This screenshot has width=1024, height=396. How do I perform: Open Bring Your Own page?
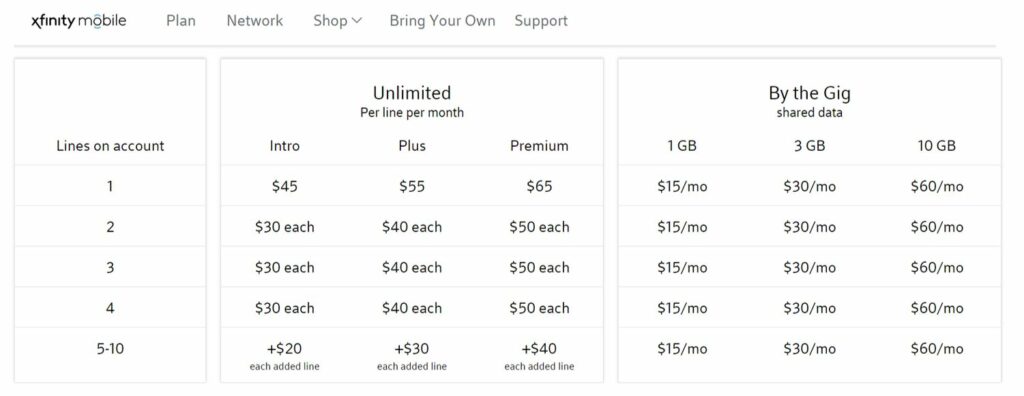(x=442, y=21)
